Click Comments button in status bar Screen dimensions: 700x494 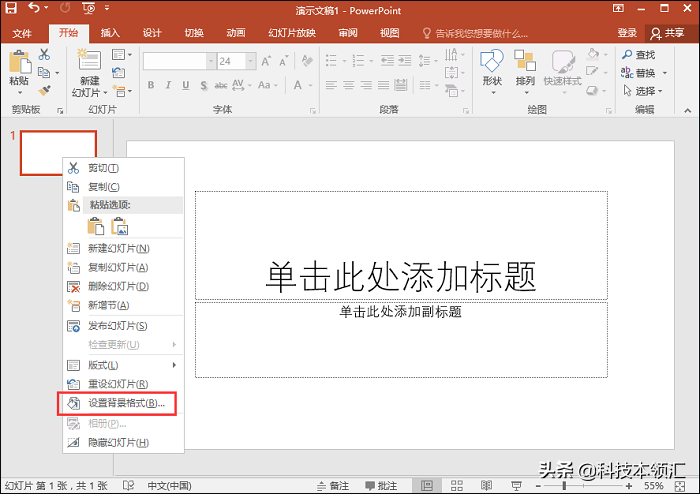point(381,486)
